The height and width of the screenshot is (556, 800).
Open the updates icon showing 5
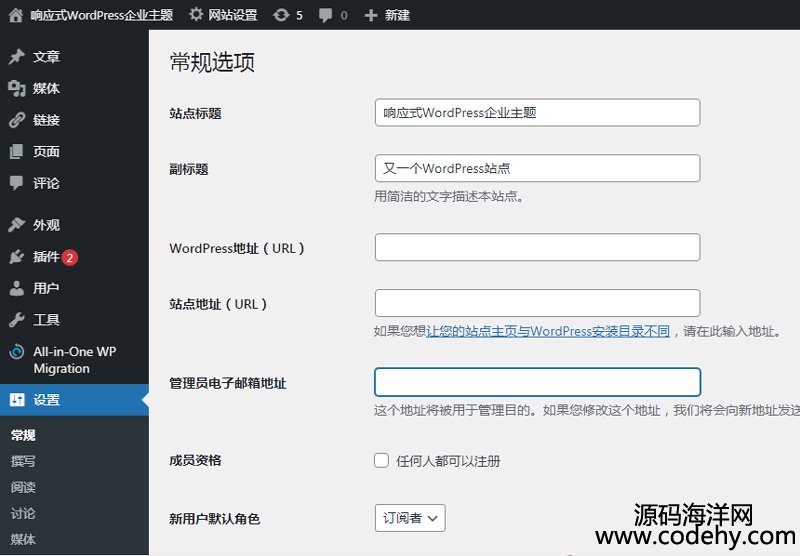pos(281,15)
